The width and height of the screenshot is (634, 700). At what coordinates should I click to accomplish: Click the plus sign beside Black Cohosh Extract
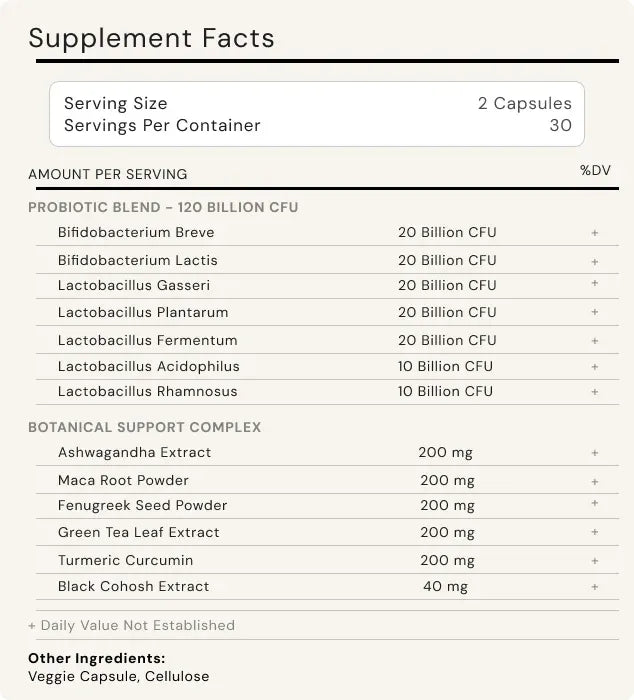[x=594, y=587]
